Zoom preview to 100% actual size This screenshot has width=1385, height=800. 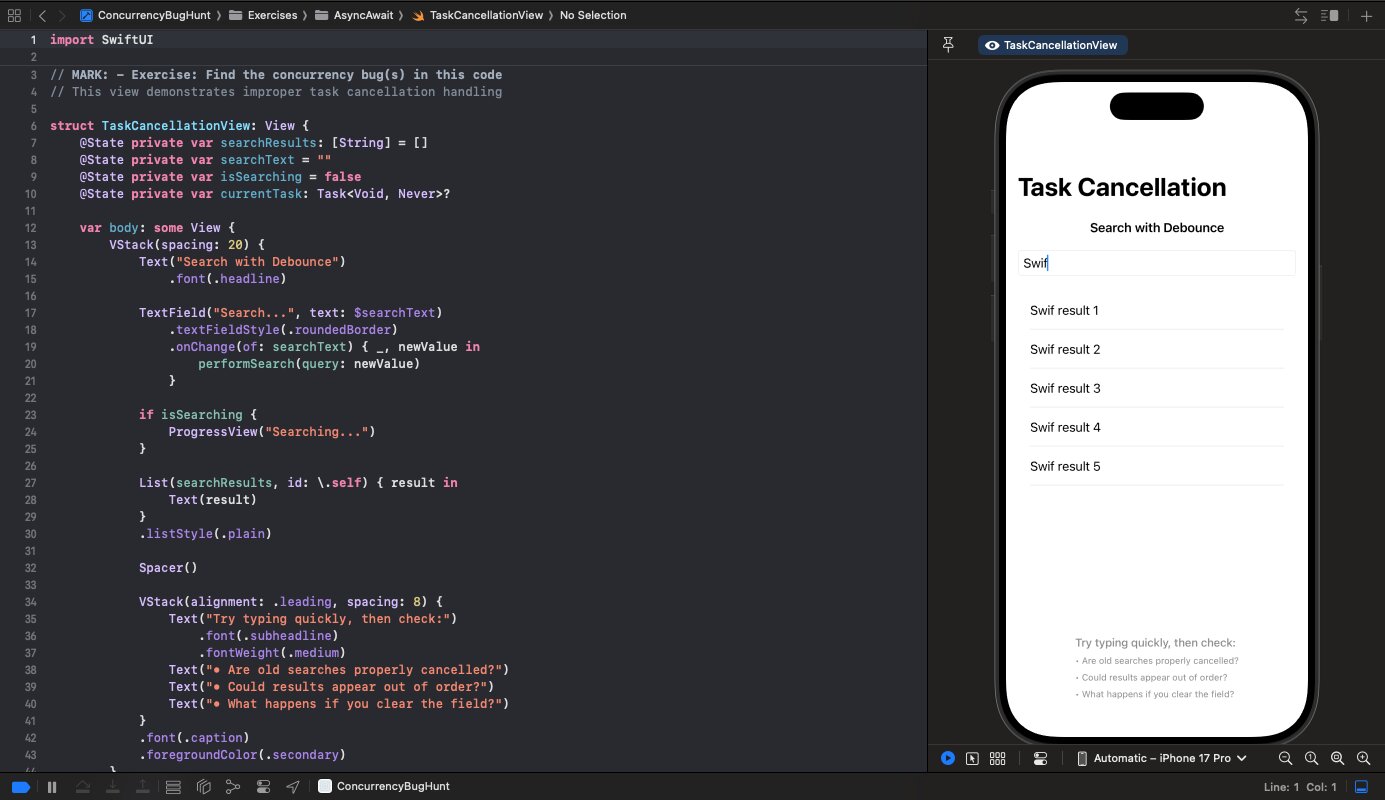[1311, 758]
